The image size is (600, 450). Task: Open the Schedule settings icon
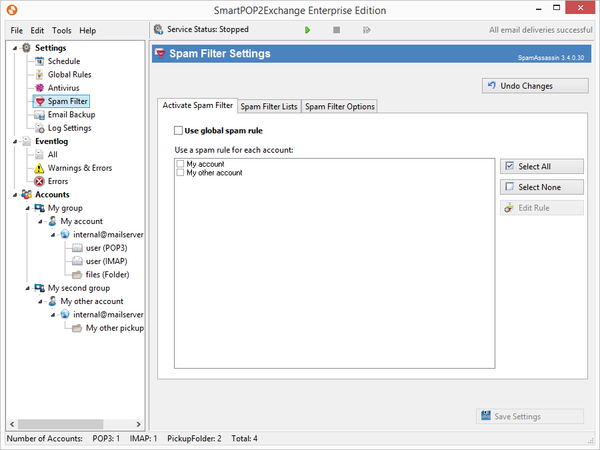click(x=40, y=62)
